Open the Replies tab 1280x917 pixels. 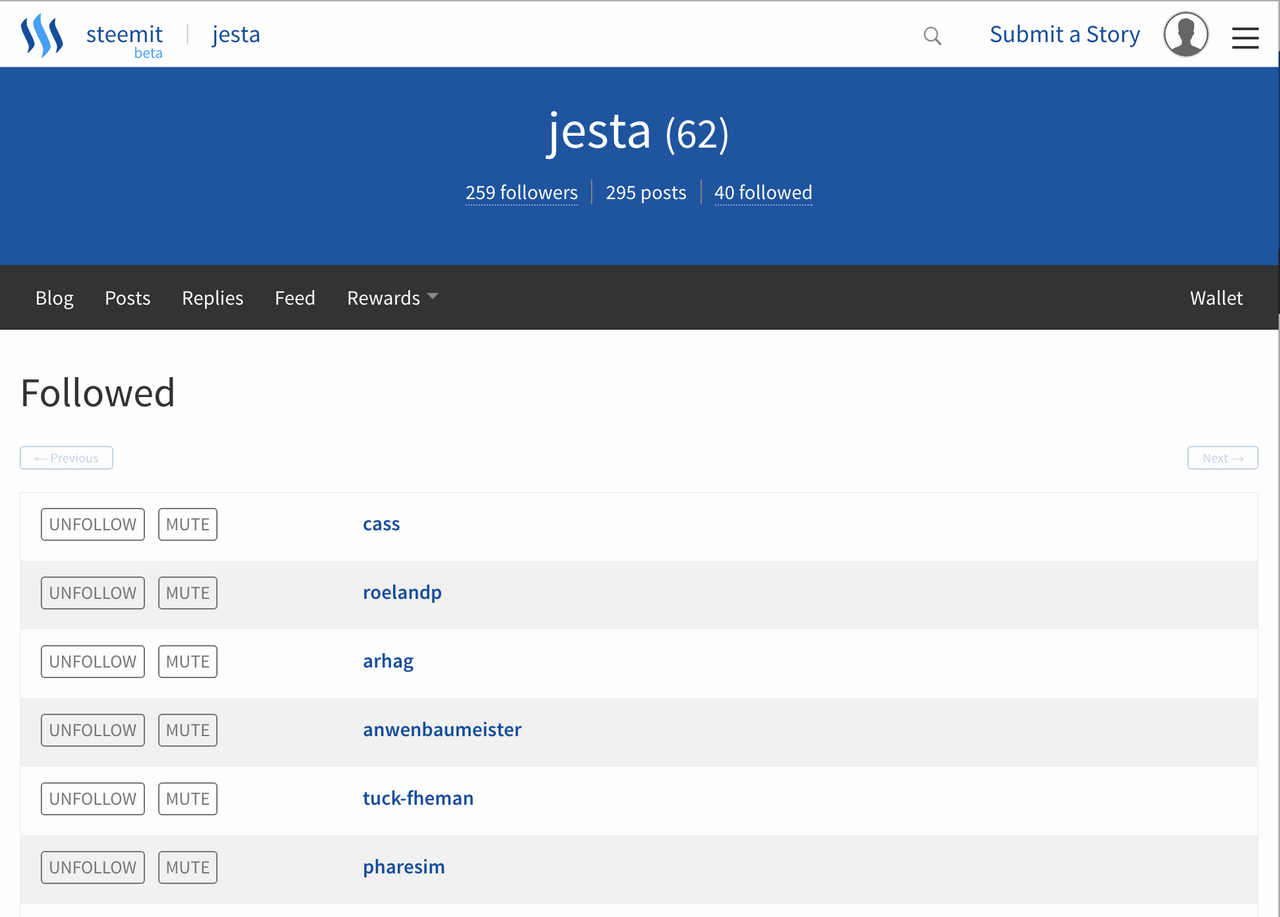point(213,298)
